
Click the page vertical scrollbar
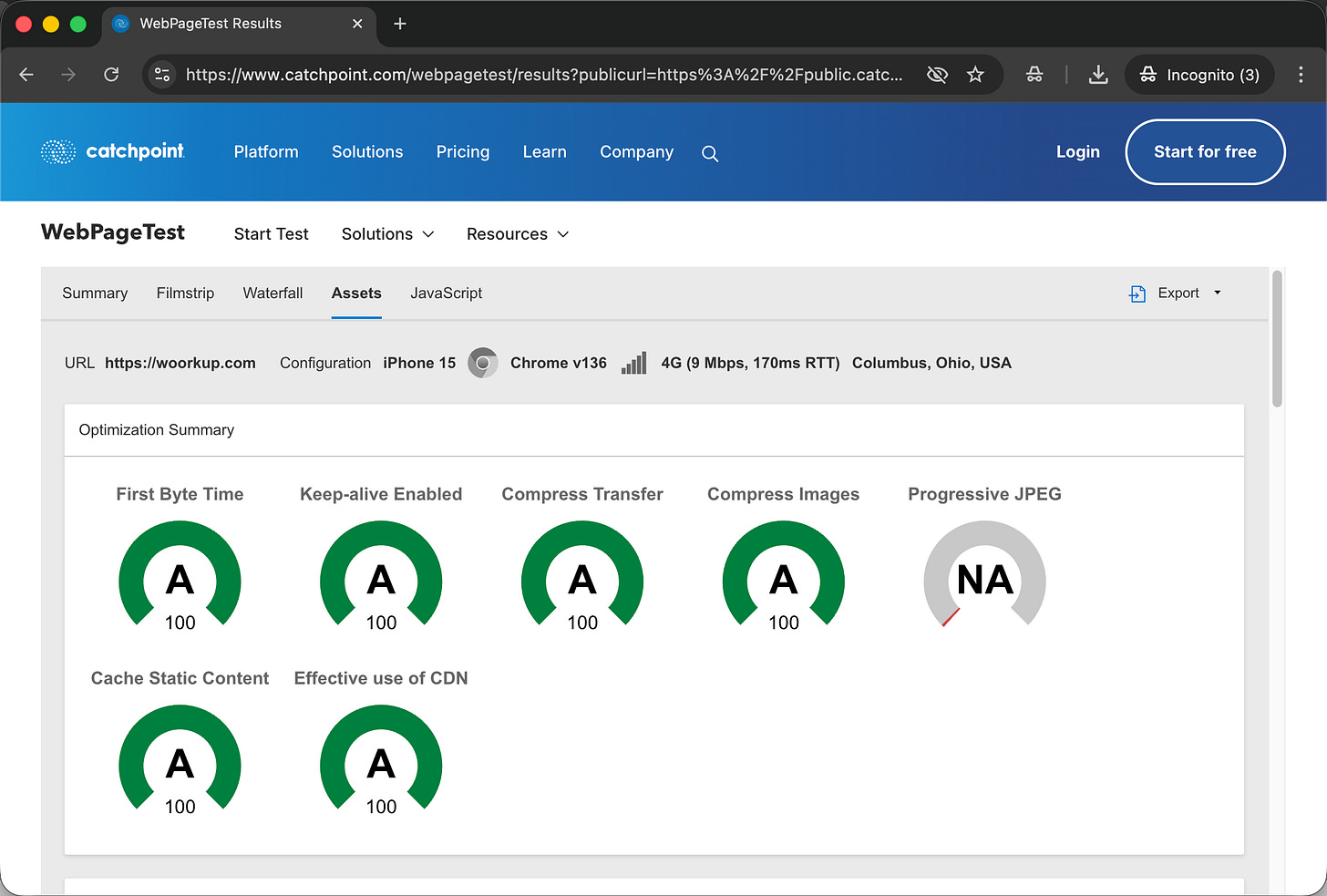coord(1277,339)
